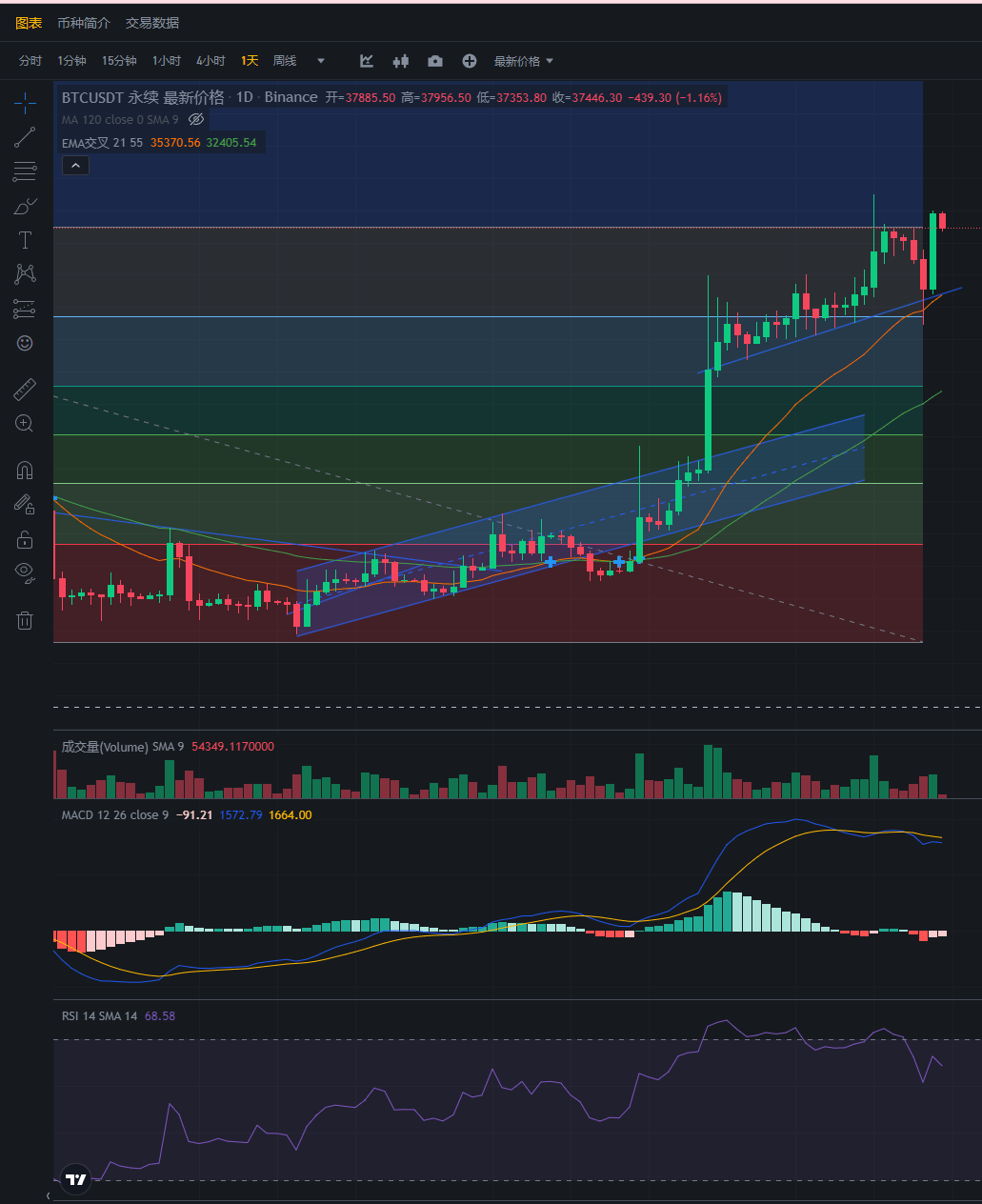Image resolution: width=982 pixels, height=1204 pixels.
Task: Toggle hide all drawings eye icon
Action: [x=25, y=572]
